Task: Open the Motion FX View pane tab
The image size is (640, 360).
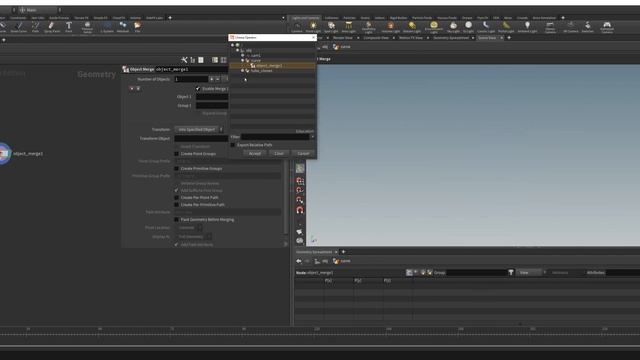Action: [x=411, y=38]
